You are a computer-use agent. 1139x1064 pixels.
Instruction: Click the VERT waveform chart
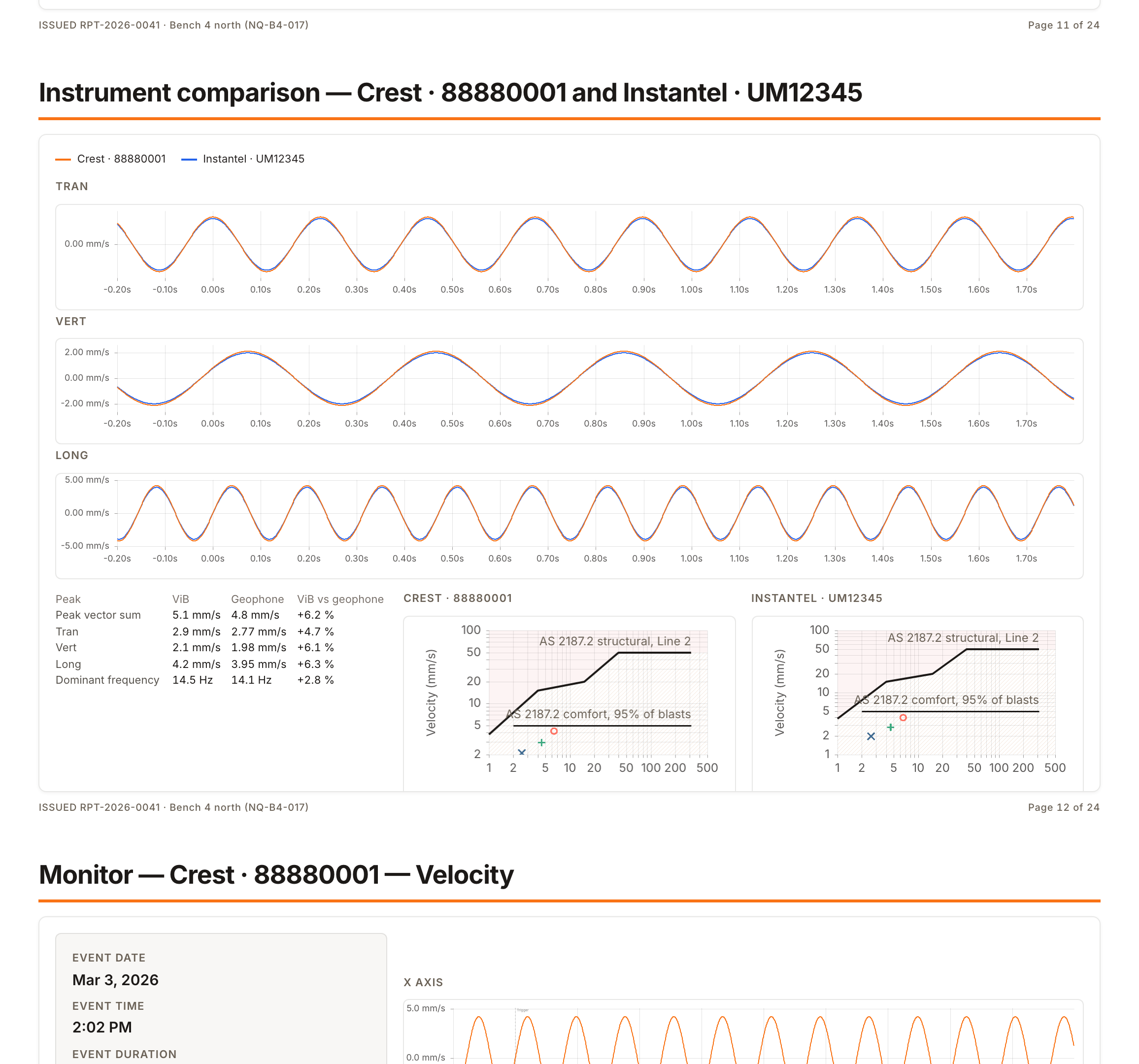coord(569,391)
